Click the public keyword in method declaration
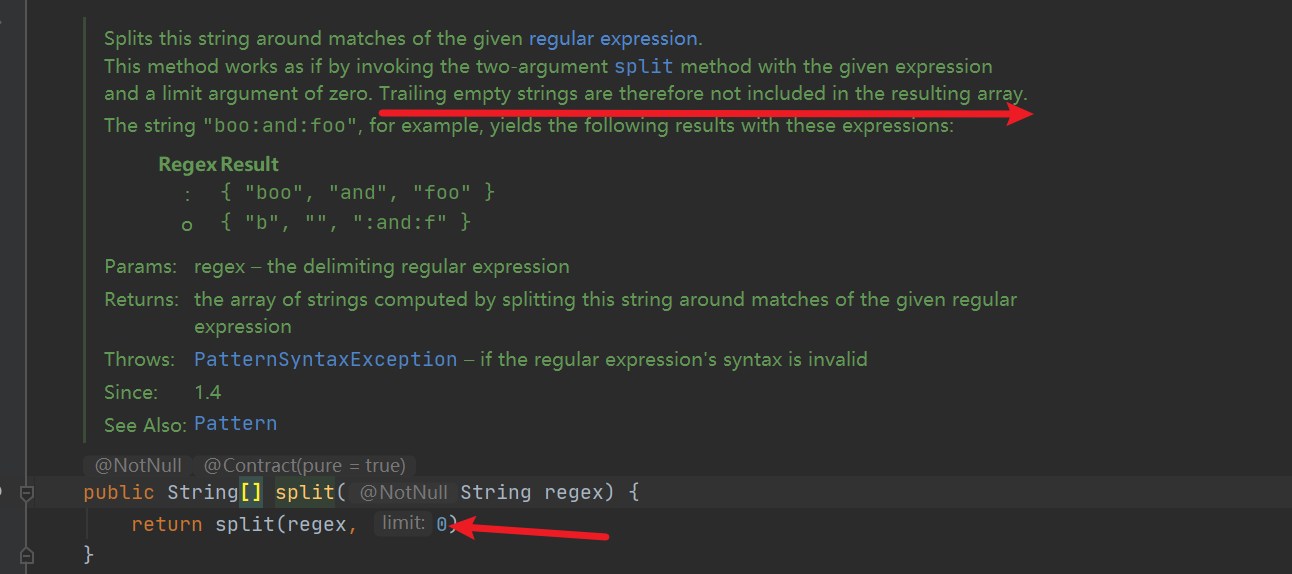 [x=119, y=492]
